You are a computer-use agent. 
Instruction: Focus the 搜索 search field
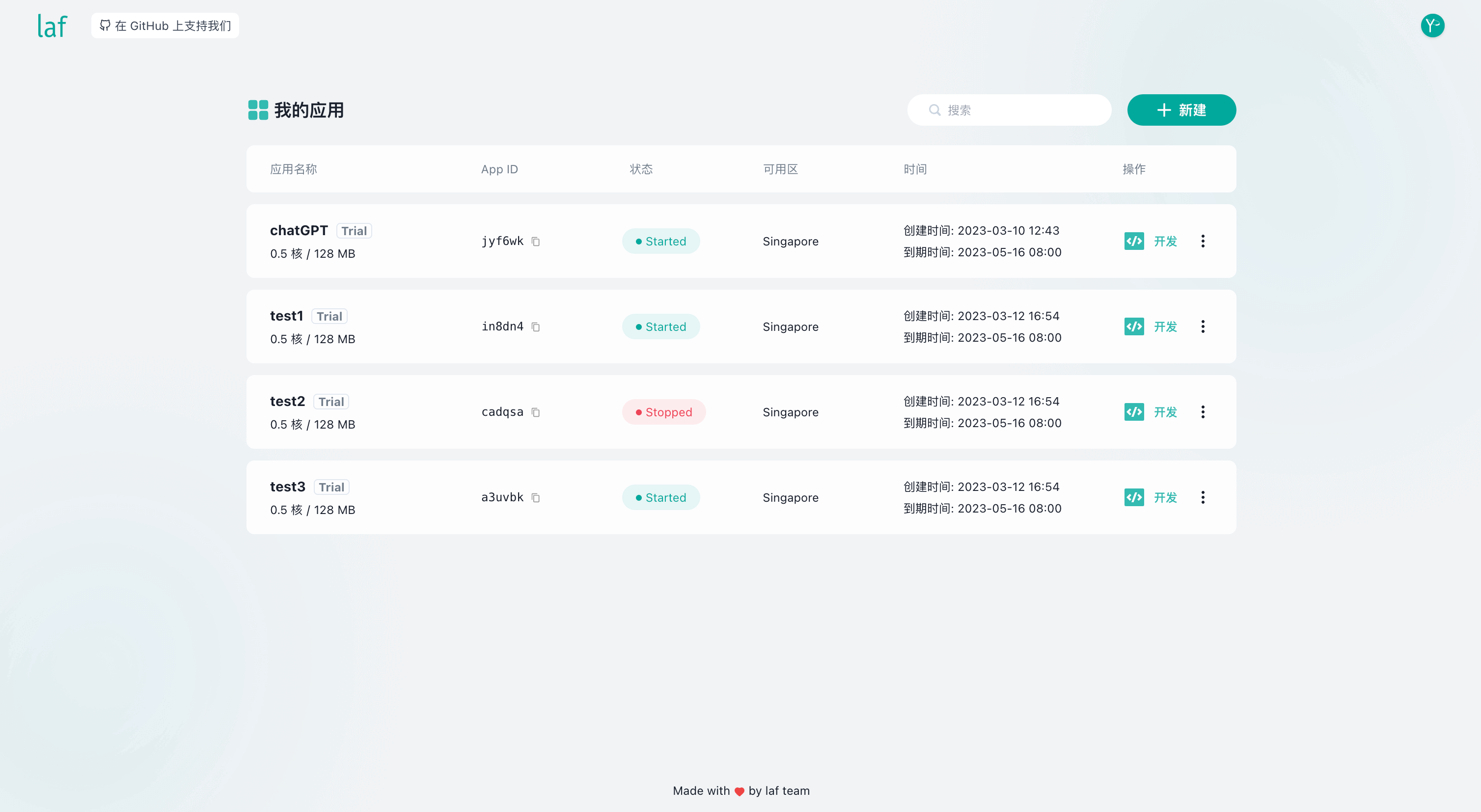tap(1017, 110)
